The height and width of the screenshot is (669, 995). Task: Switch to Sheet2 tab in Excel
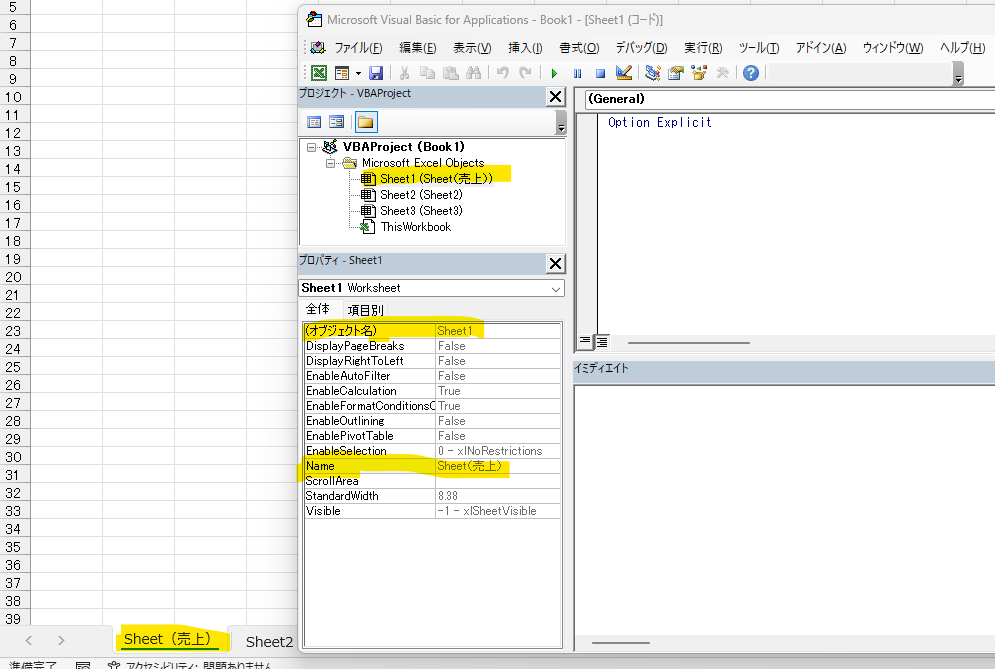(269, 642)
